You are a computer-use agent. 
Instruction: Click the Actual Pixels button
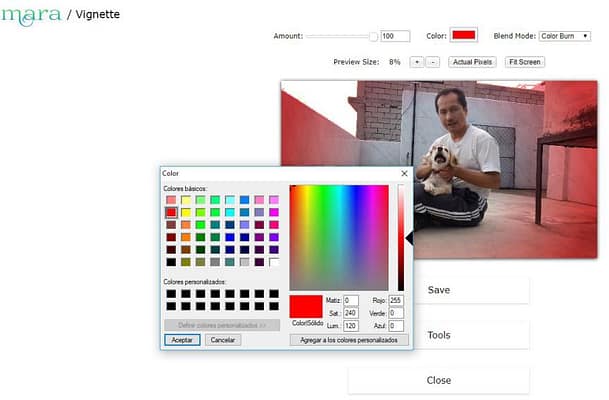point(472,62)
